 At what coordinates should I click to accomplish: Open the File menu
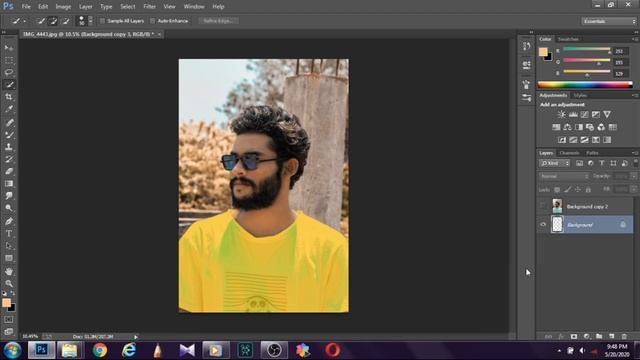[x=26, y=7]
